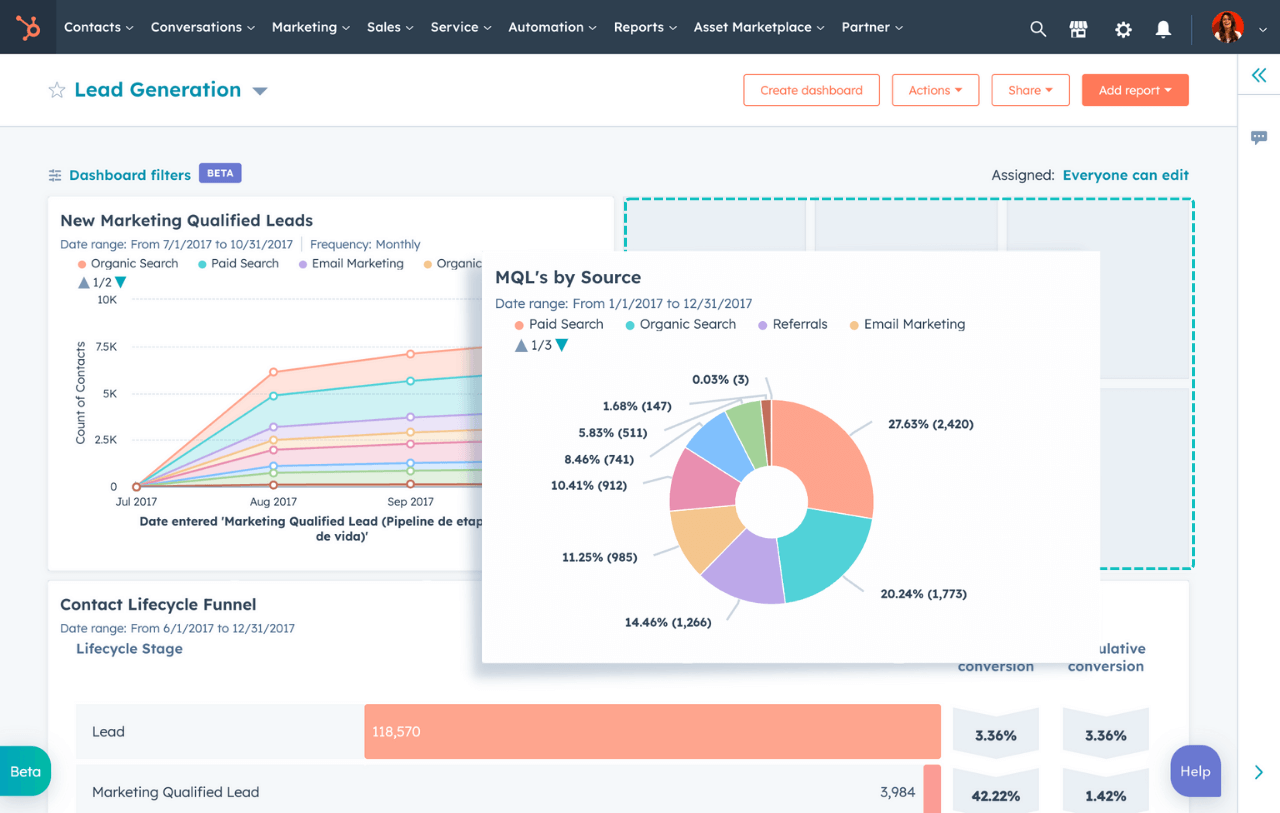Click the HubSpot sprocket logo
This screenshot has height=813, width=1280.
coord(27,27)
